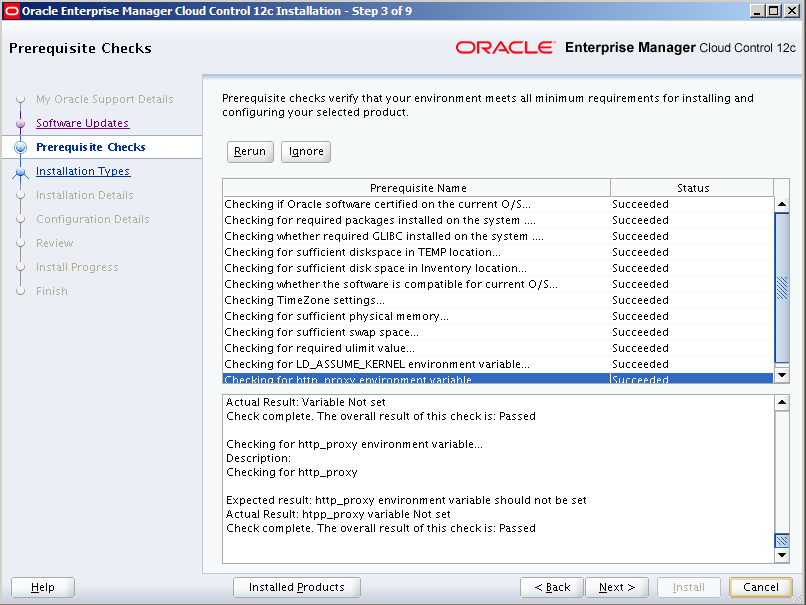Select highlighted 'http_proxy environment variable' row
The width and height of the screenshot is (806, 605).
498,378
